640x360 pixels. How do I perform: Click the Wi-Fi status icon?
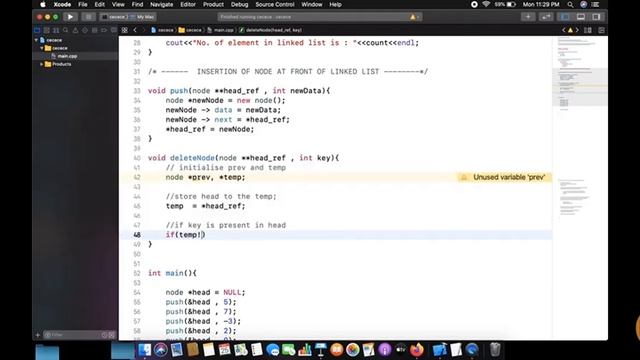coord(486,4)
